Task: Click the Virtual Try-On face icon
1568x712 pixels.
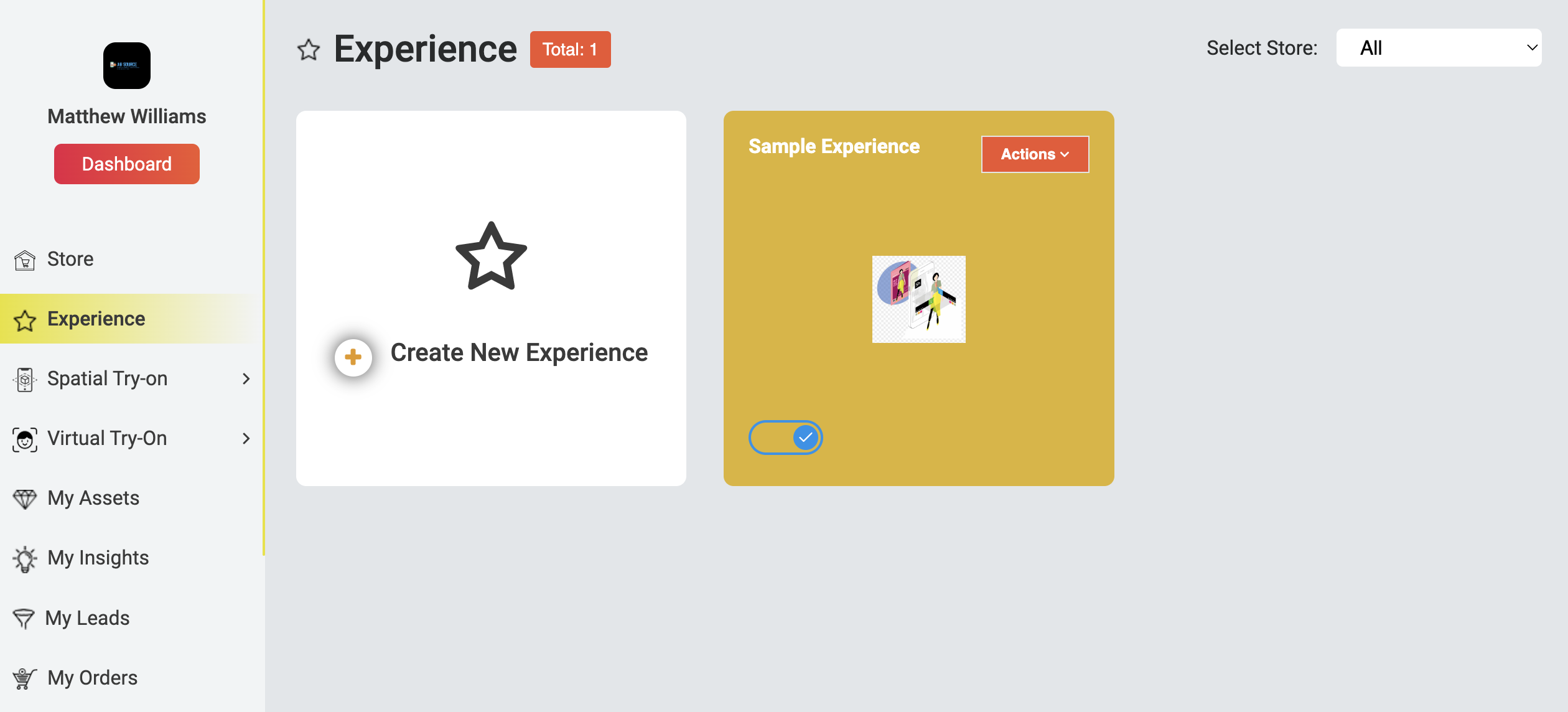Action: [x=25, y=439]
